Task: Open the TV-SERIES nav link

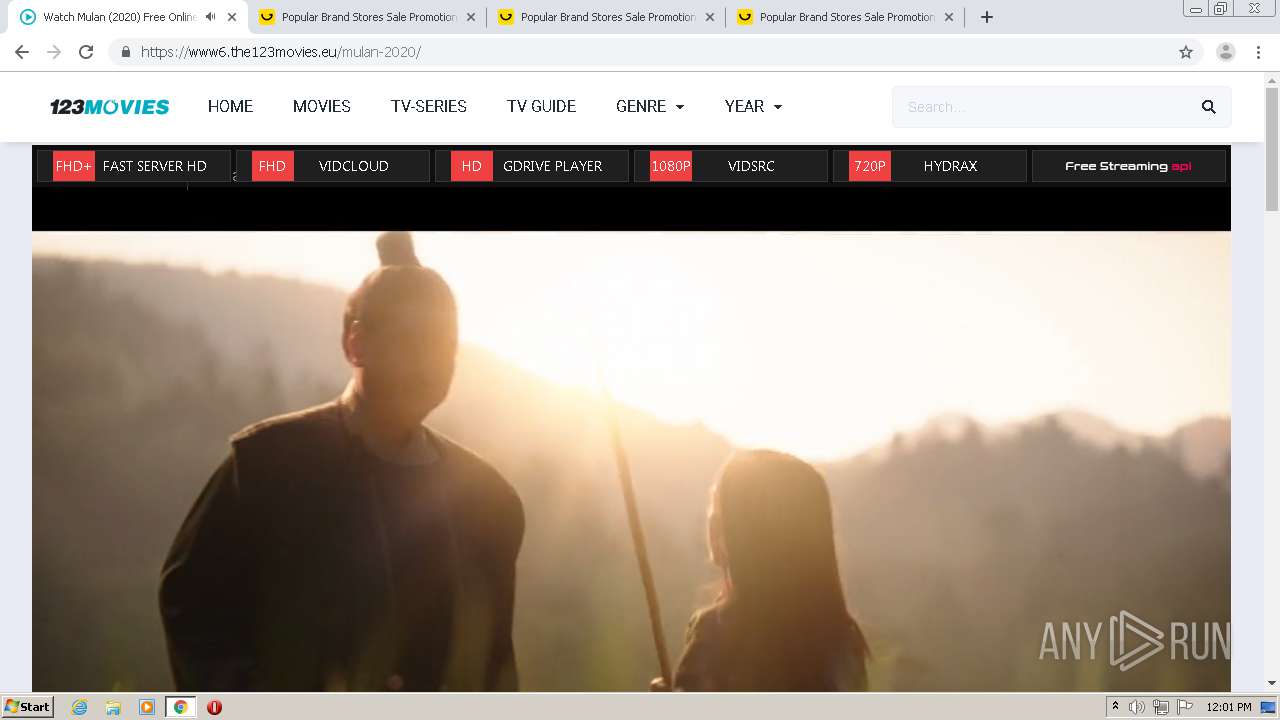Action: click(429, 106)
